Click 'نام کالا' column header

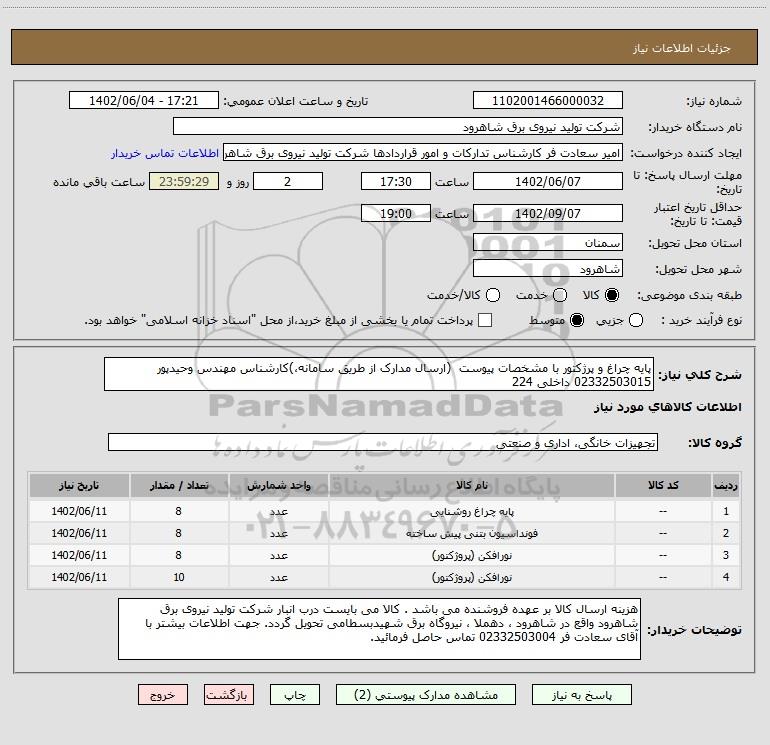(471, 485)
